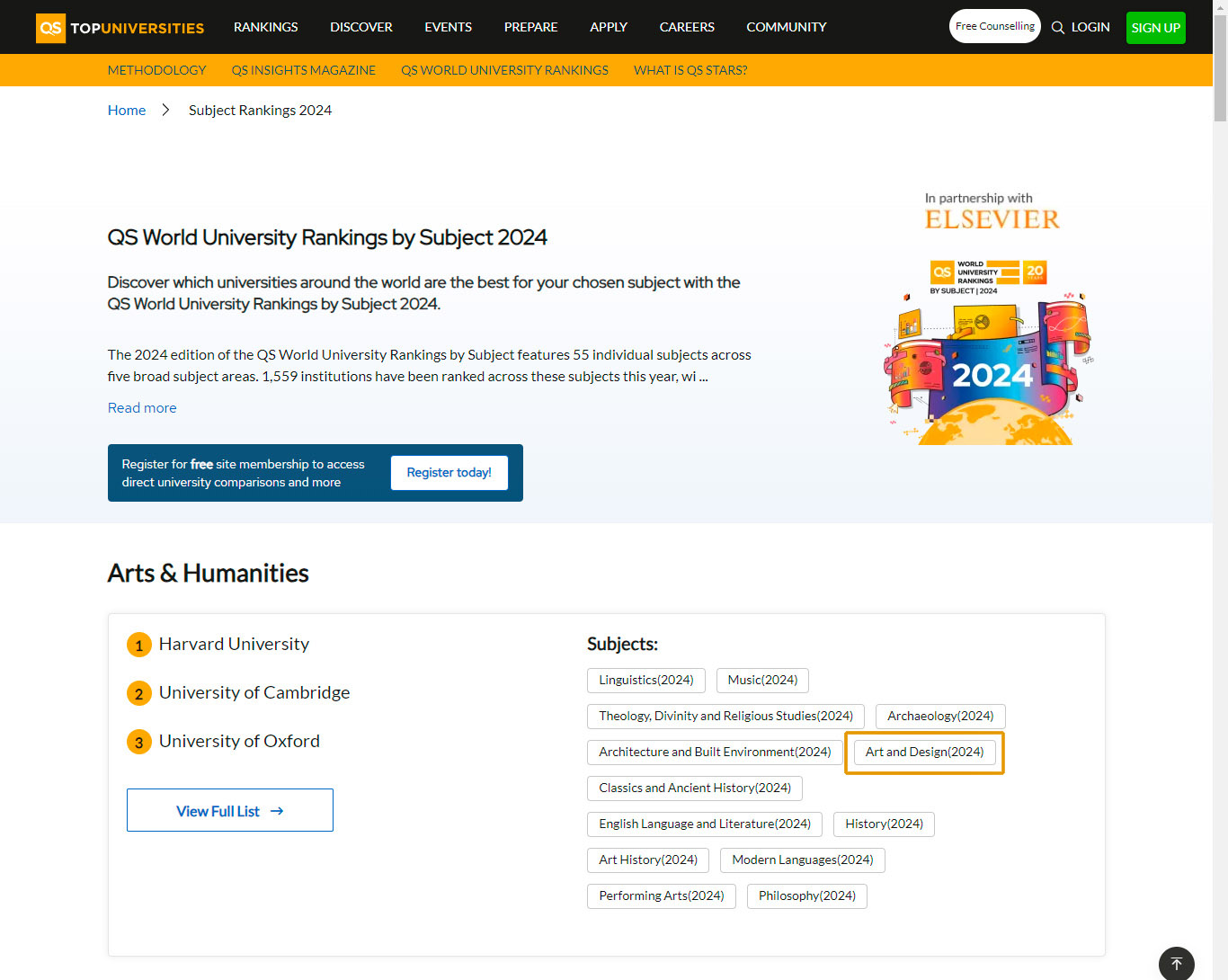1228x980 pixels.
Task: Open the Apply menu
Action: pyautogui.click(x=609, y=27)
